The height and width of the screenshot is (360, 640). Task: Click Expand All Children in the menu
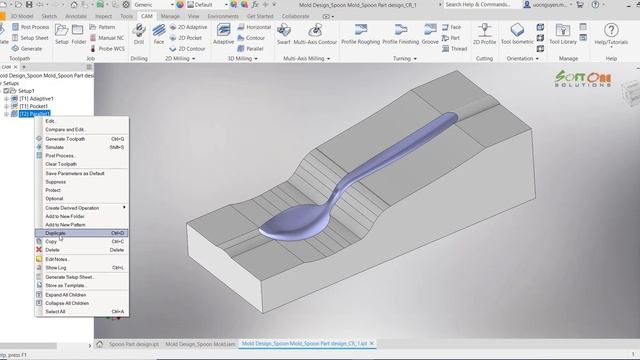point(82,295)
